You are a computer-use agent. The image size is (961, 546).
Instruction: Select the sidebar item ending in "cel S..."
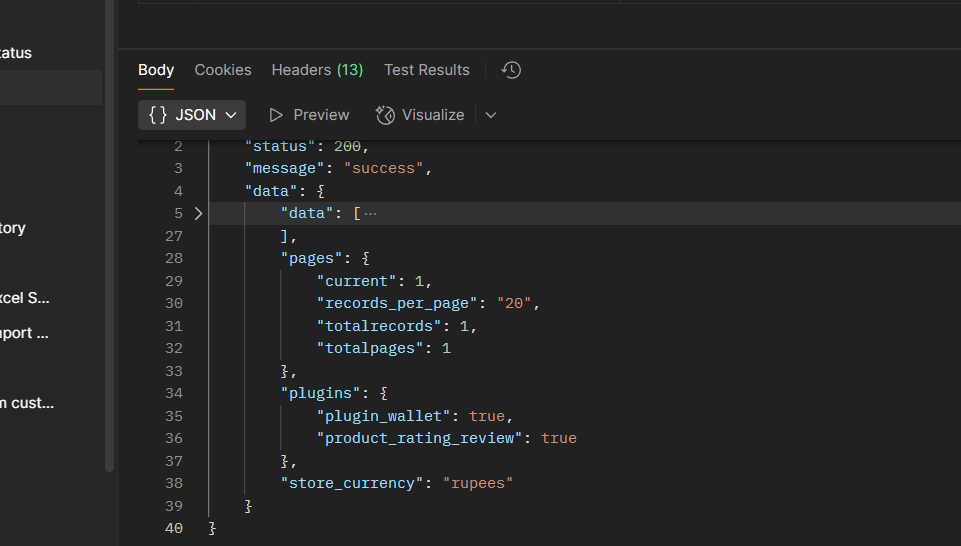(x=25, y=298)
